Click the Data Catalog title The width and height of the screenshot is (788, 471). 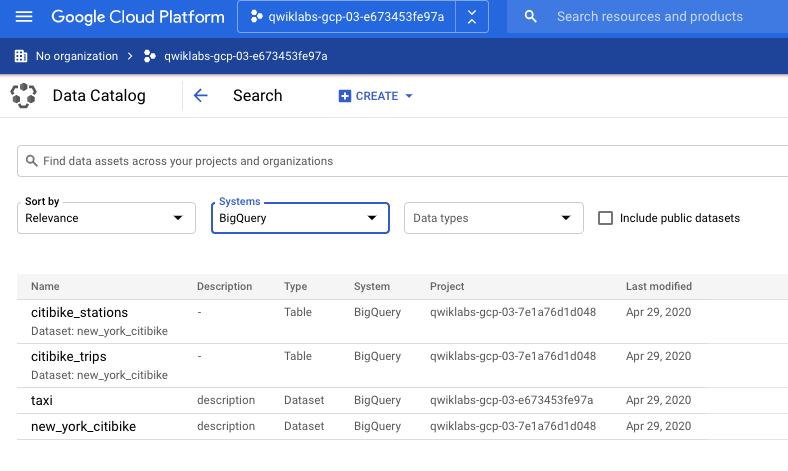click(x=99, y=96)
